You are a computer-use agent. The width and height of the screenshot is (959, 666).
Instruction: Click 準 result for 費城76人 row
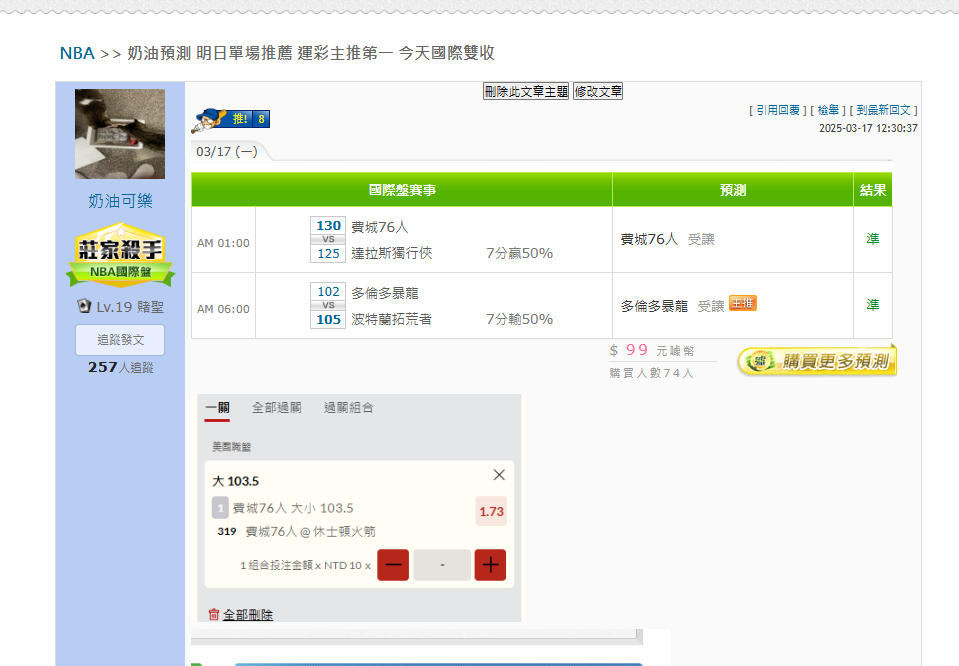[x=873, y=239]
